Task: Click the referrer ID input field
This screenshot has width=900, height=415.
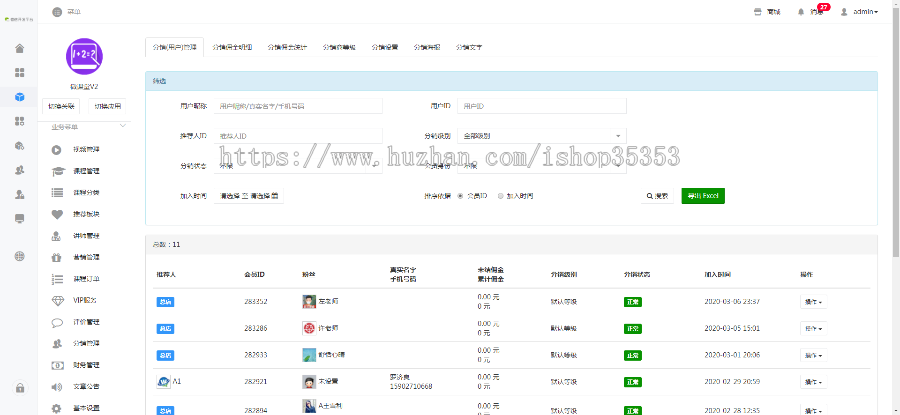Action: point(298,136)
